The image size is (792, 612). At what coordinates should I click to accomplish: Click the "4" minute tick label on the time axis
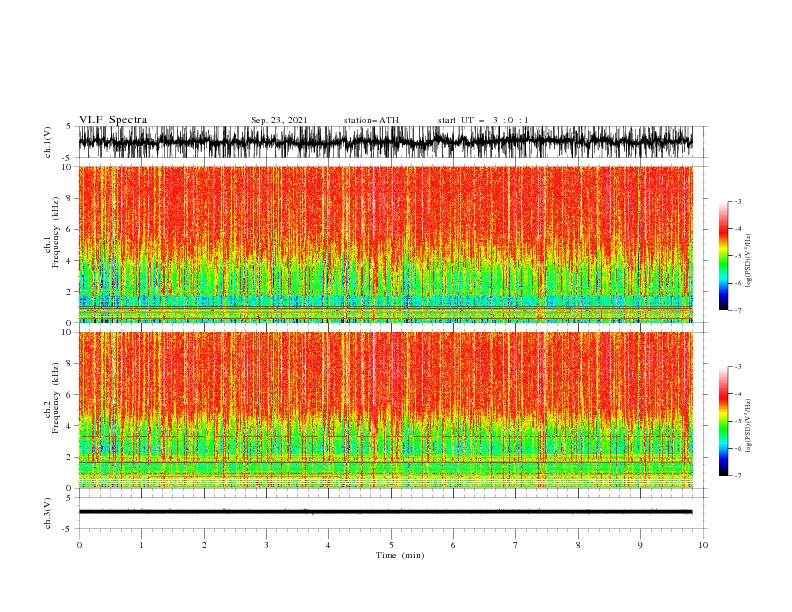[328, 545]
